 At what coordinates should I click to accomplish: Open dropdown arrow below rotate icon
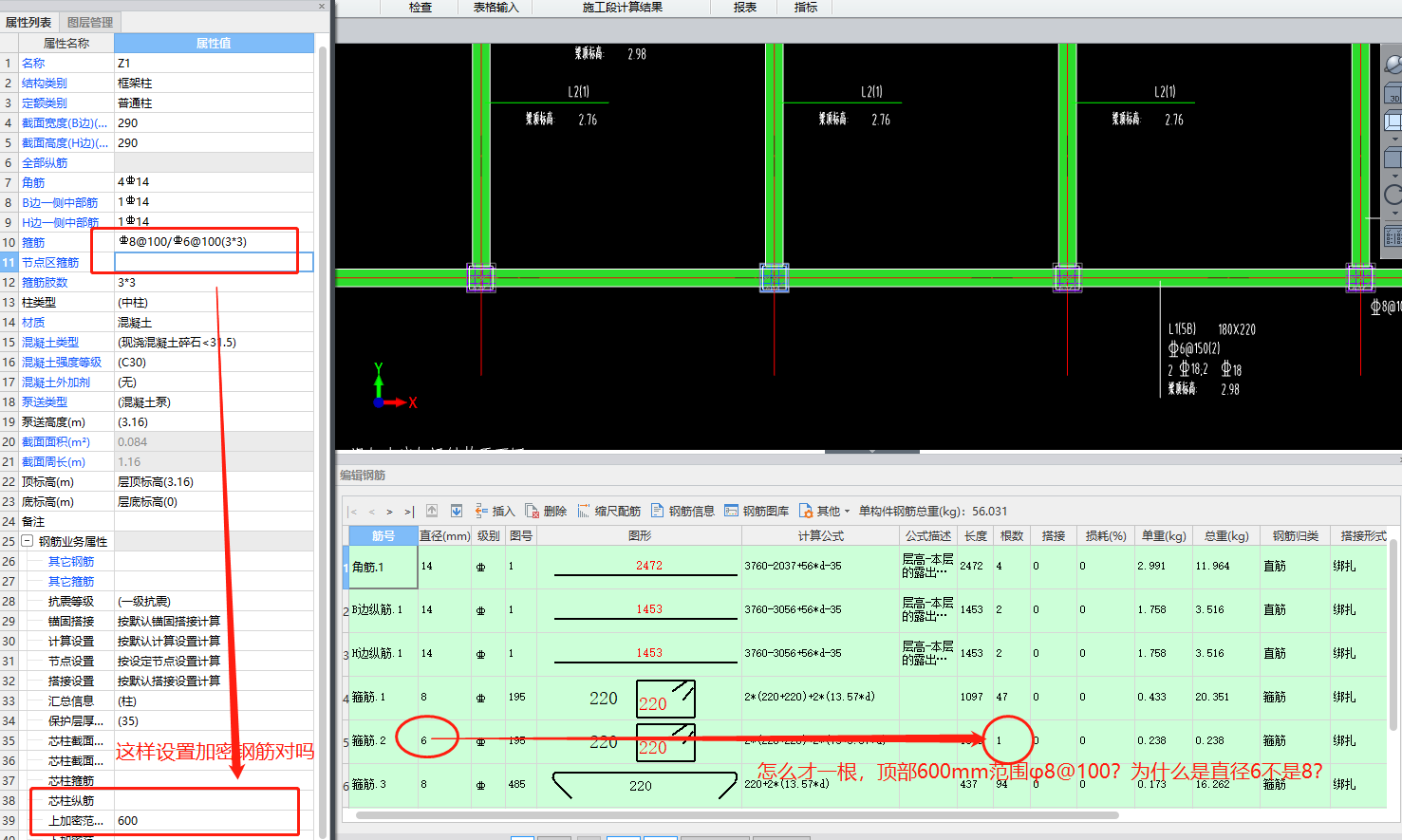pos(1393,213)
